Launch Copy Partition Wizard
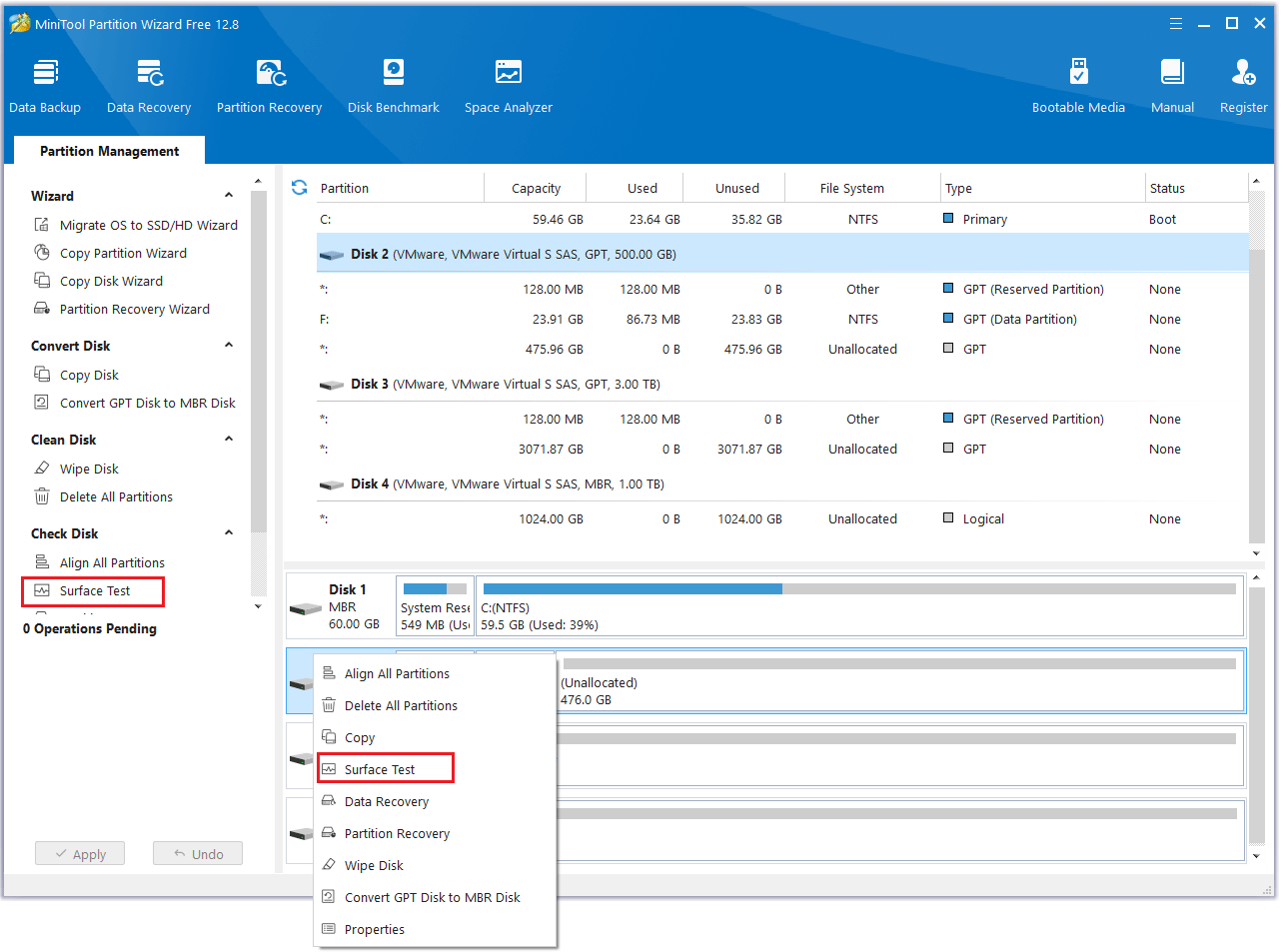The height and width of the screenshot is (952, 1283). pos(110,253)
